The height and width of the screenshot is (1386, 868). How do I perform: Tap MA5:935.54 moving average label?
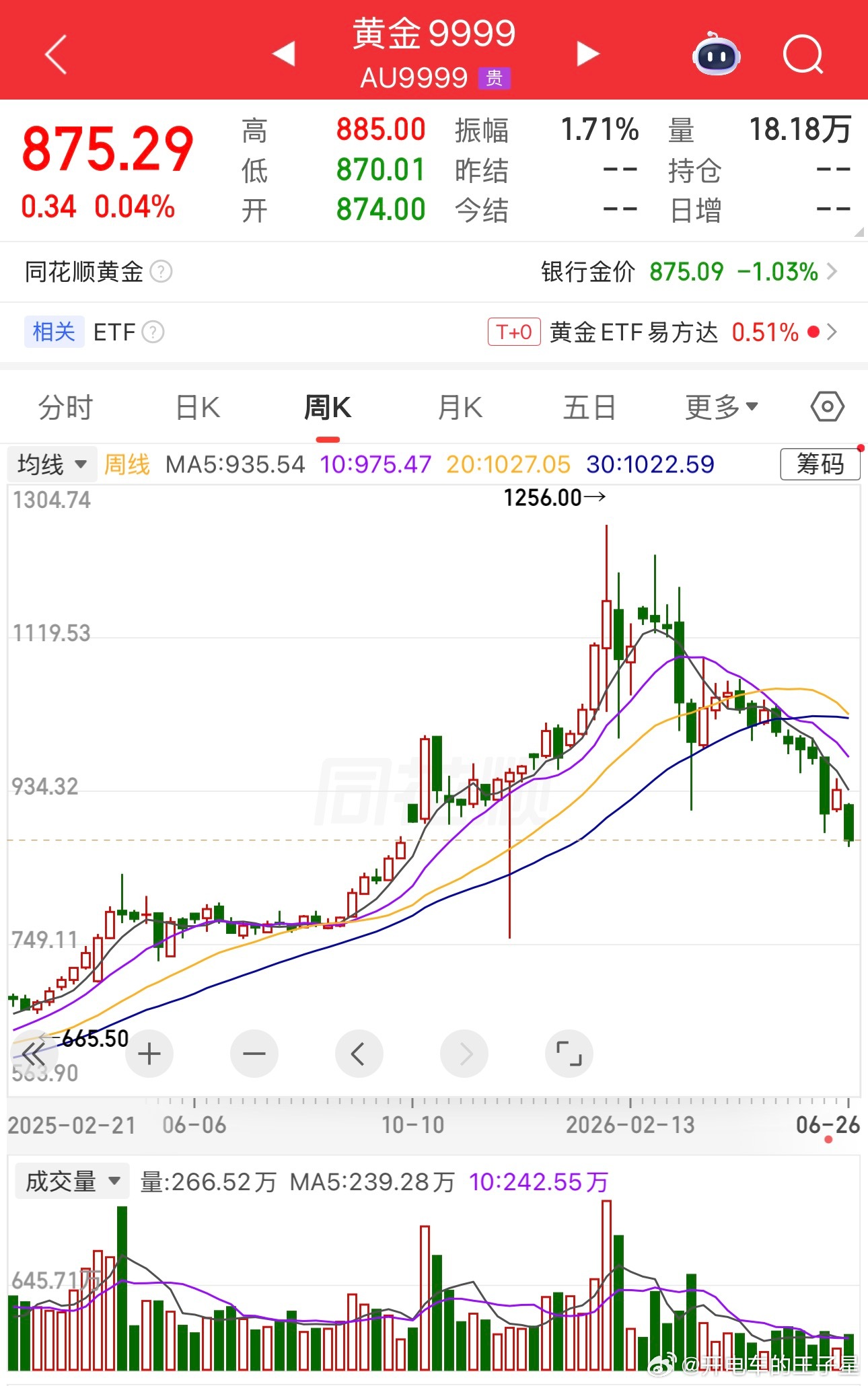[x=235, y=464]
